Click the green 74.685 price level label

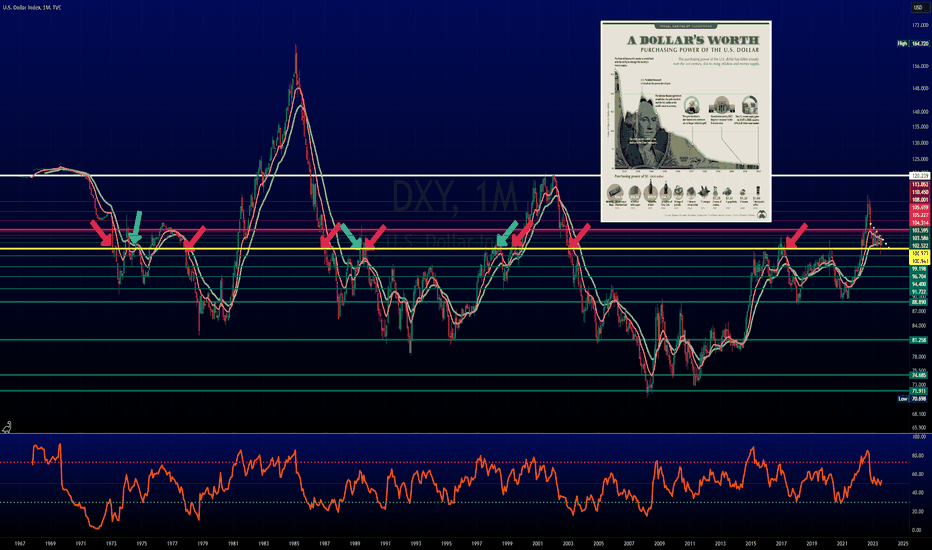point(920,375)
